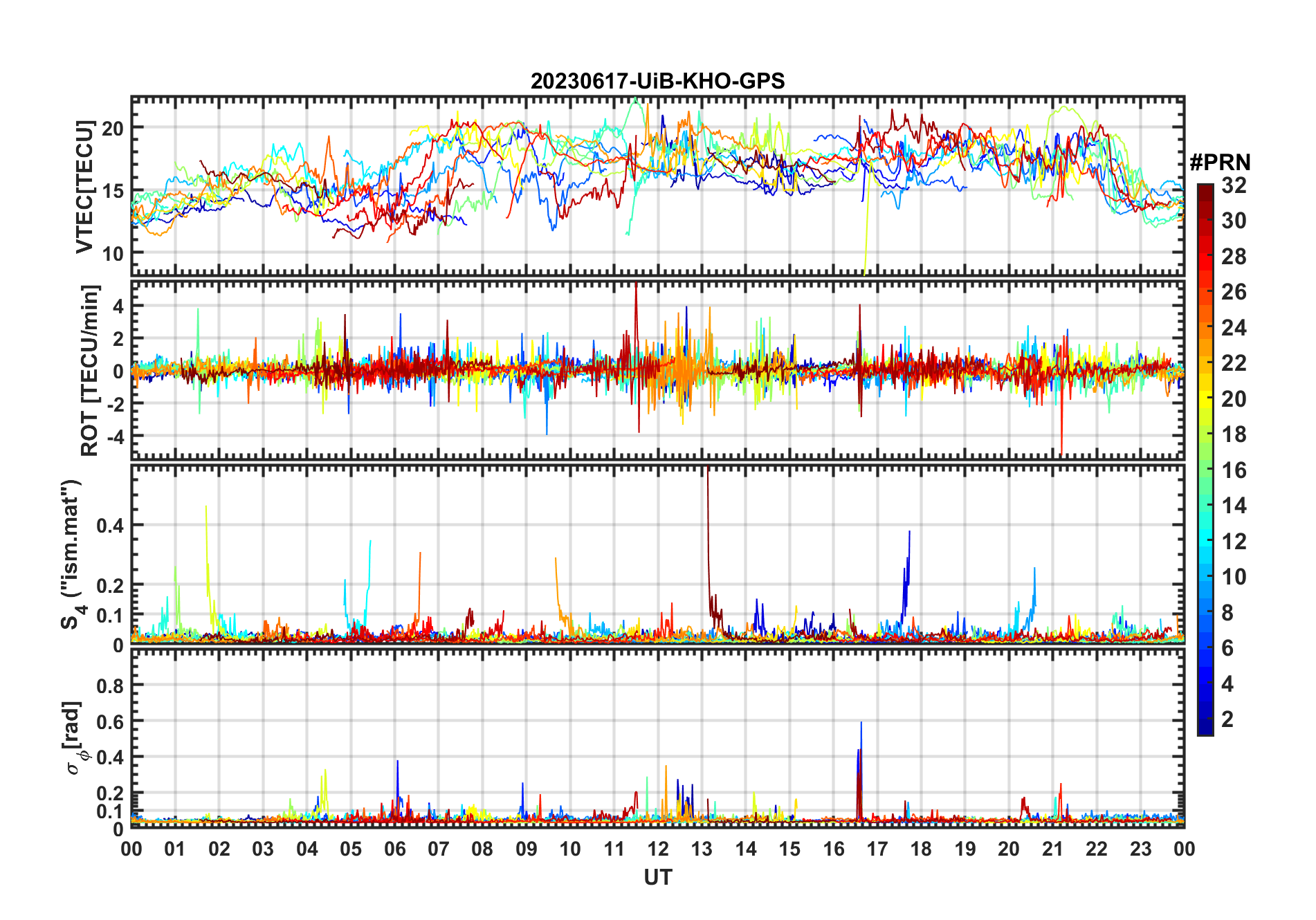
Task: Click x-axis hour tick label 23
Action: pyautogui.click(x=1141, y=849)
